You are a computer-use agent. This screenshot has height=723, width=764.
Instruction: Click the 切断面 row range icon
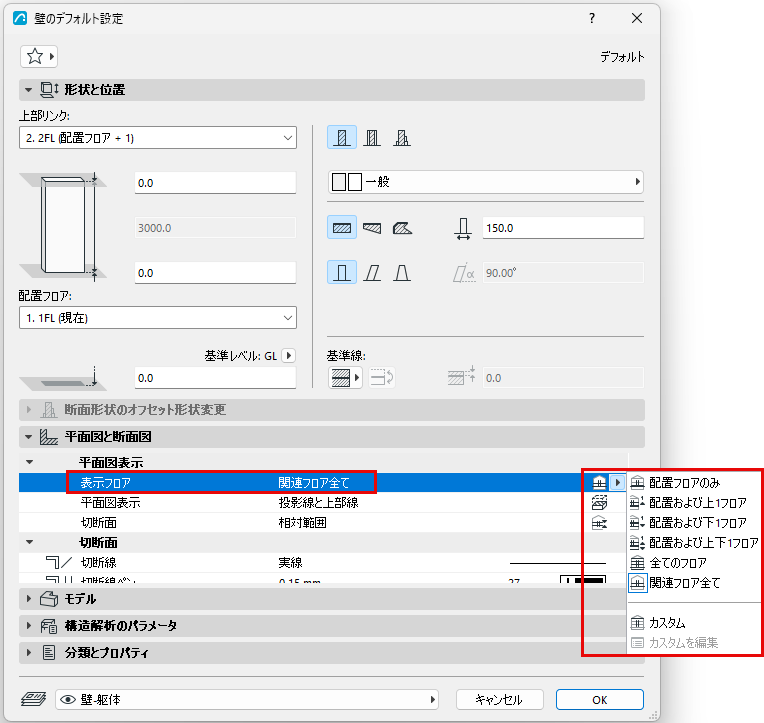click(x=599, y=523)
